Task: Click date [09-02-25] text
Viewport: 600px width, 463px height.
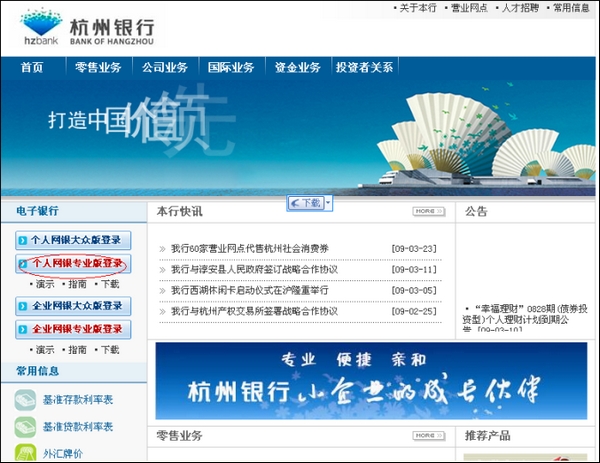Action: [414, 311]
